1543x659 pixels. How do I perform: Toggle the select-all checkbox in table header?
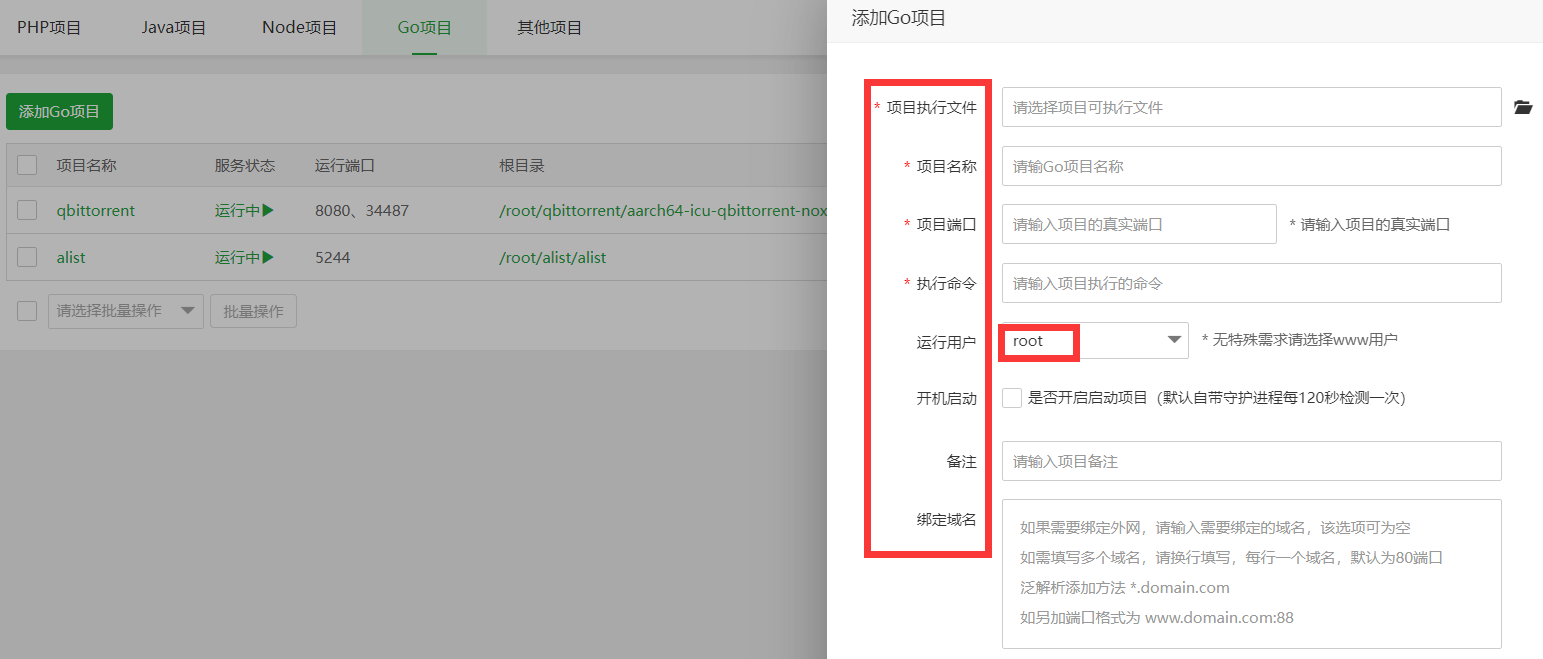point(26,164)
